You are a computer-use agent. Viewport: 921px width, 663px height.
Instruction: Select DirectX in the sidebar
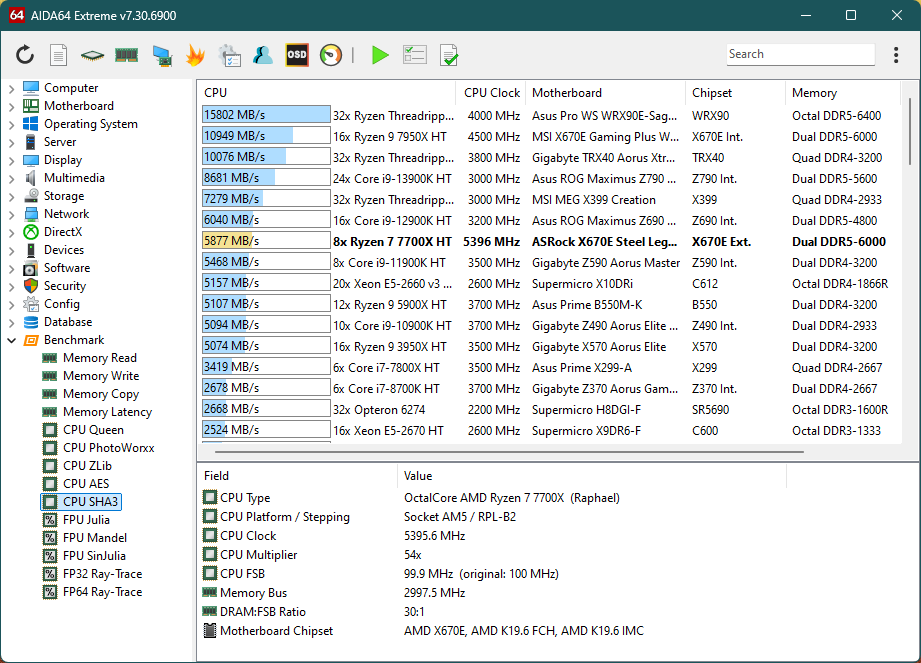[x=63, y=232]
